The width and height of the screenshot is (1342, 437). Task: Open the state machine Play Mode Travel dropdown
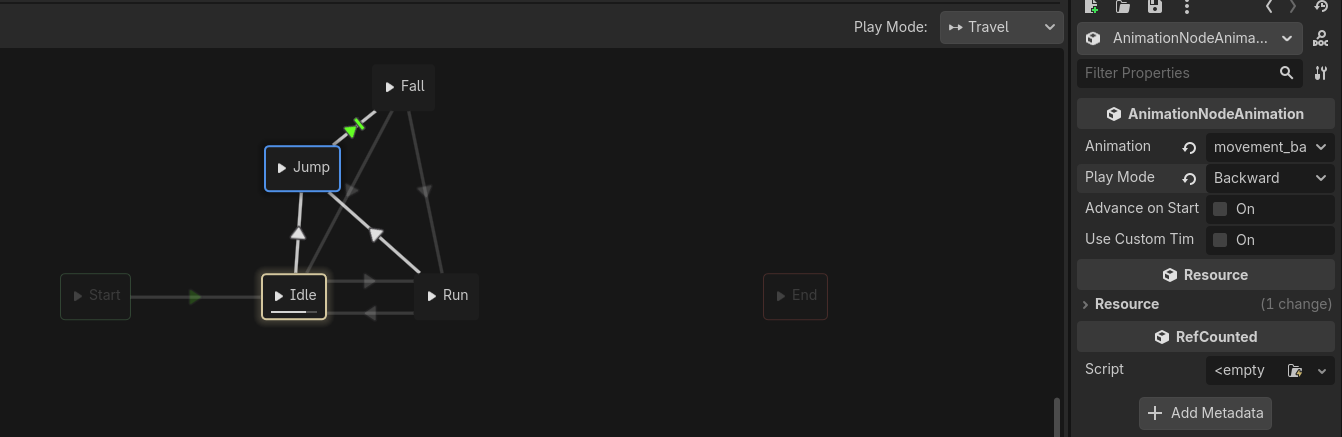click(1000, 27)
